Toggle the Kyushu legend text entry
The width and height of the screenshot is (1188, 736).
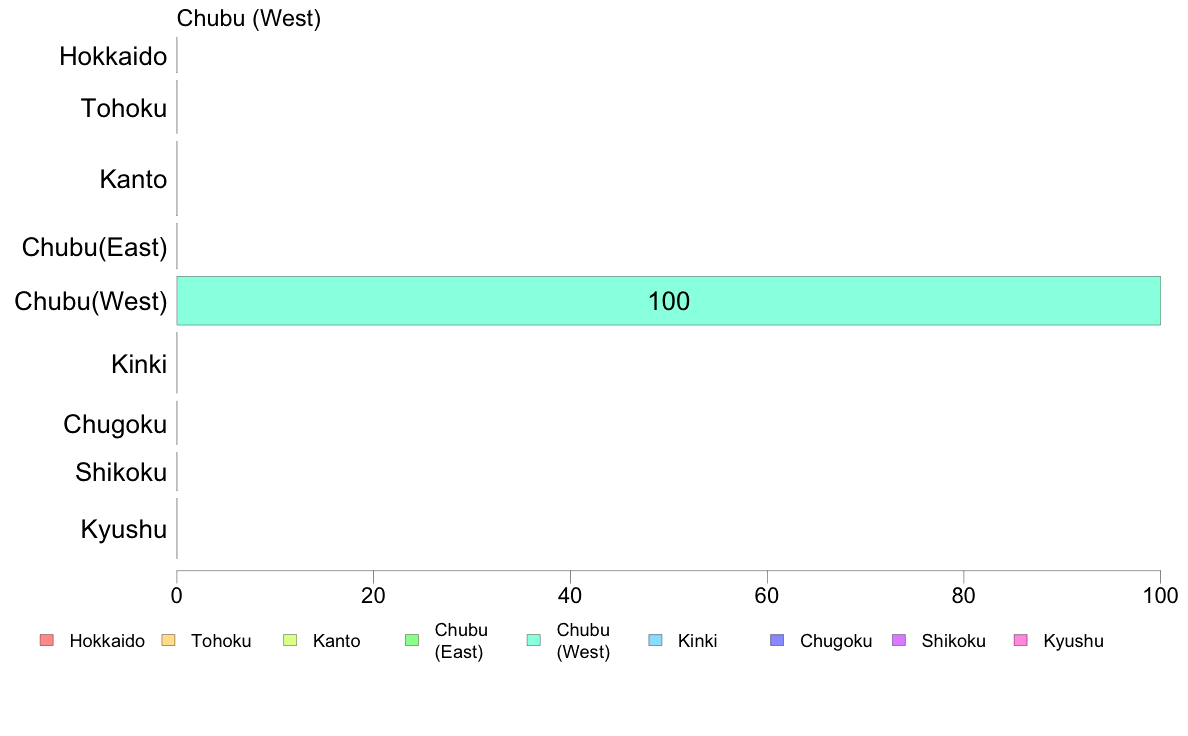pyautogui.click(x=1073, y=641)
